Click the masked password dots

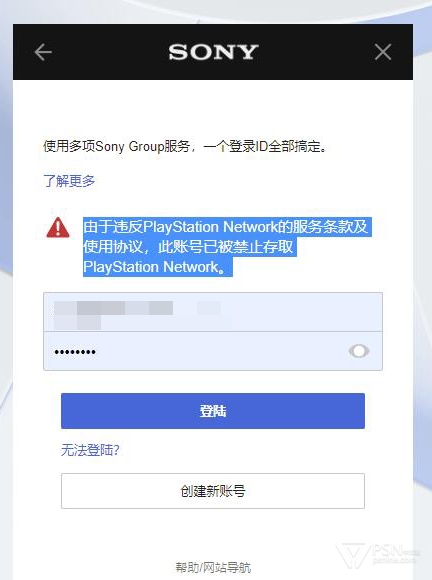(75, 352)
